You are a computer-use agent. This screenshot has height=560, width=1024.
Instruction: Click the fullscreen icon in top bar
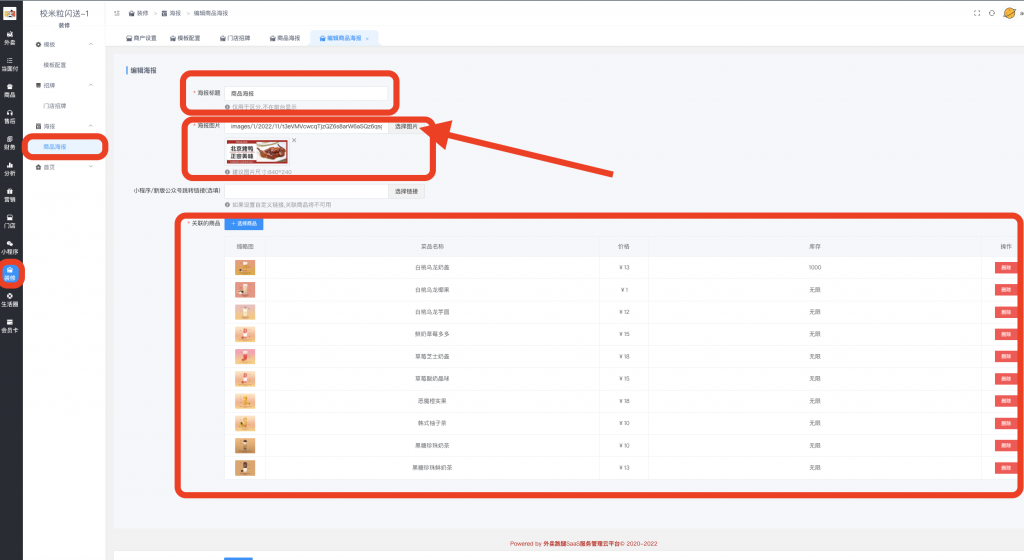click(977, 13)
